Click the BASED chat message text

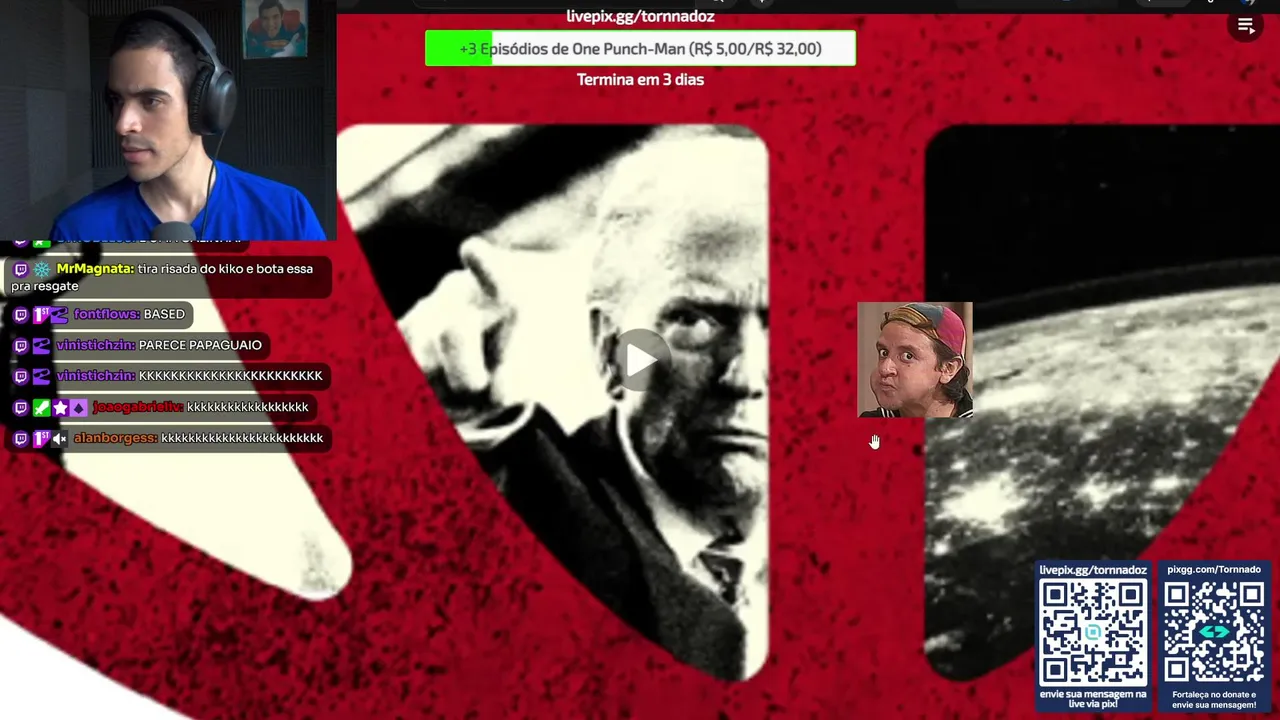[164, 314]
